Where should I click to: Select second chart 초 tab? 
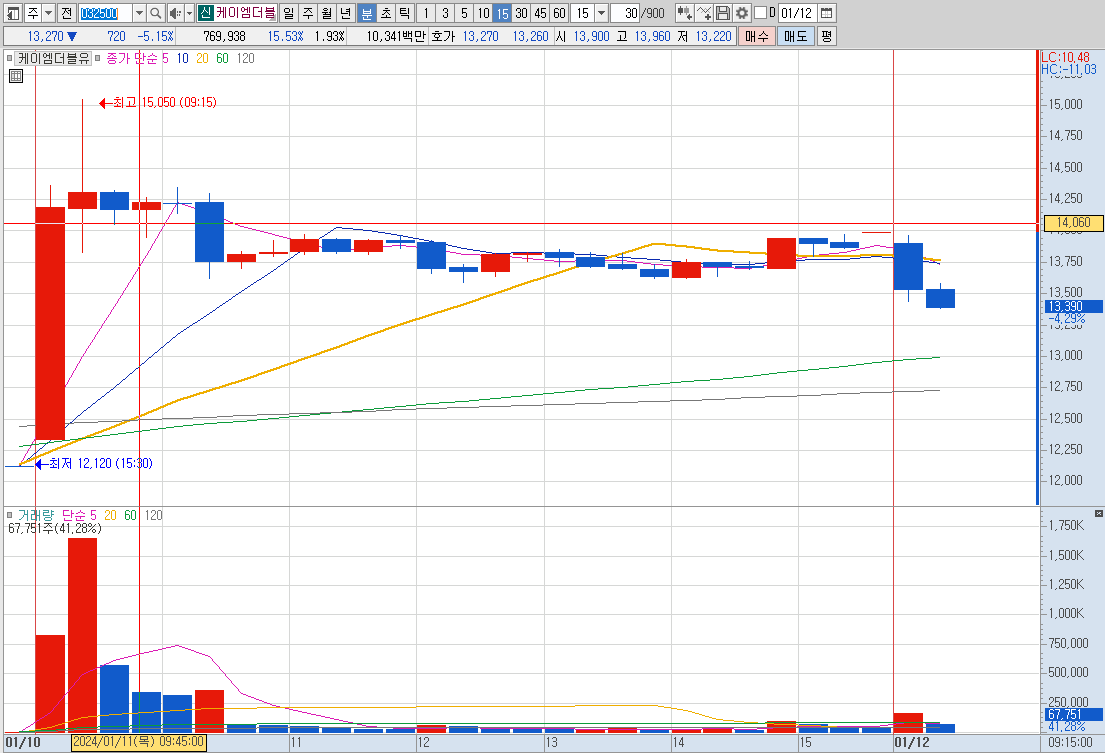point(385,13)
